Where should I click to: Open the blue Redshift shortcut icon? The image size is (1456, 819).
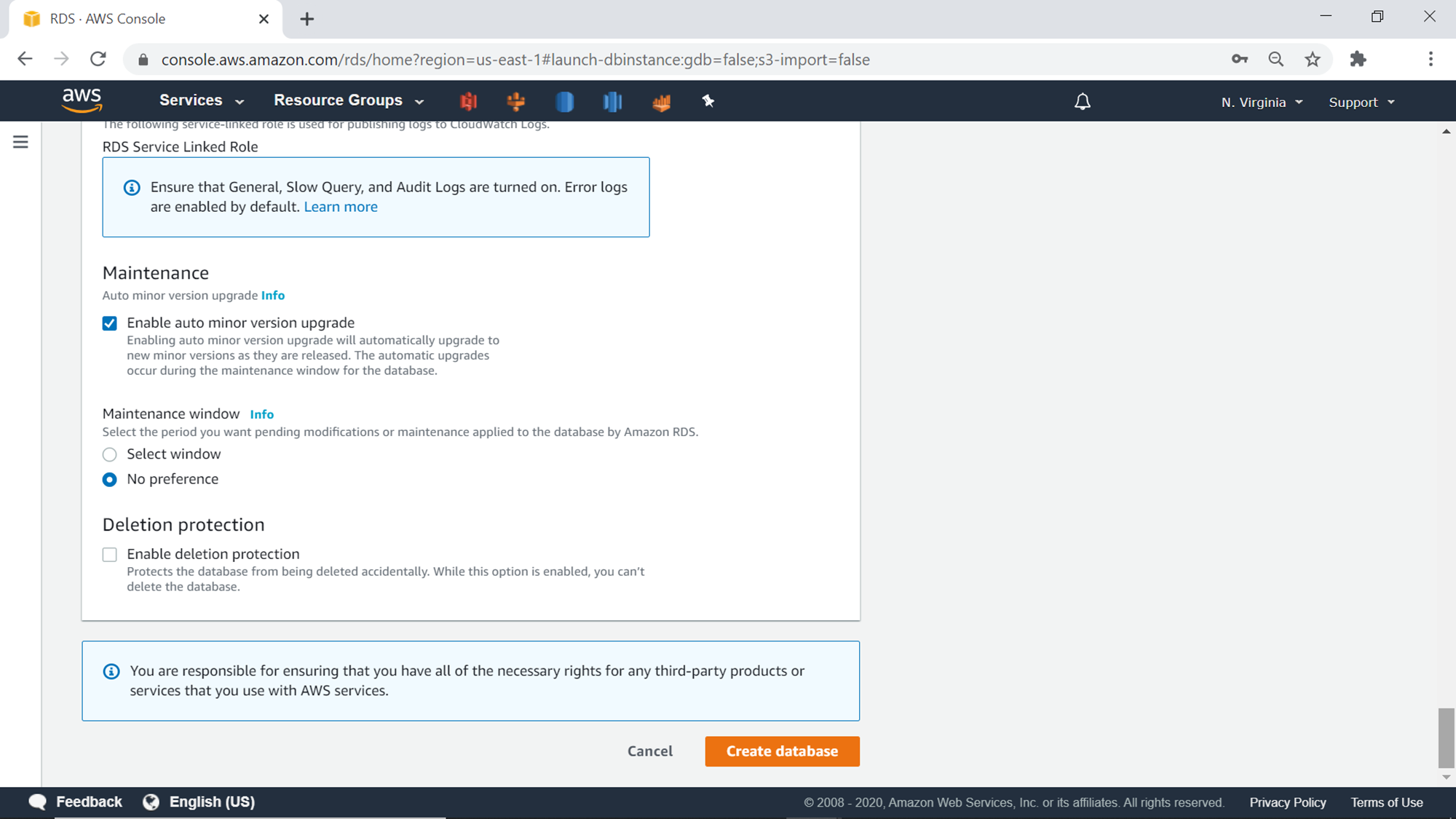(x=612, y=101)
